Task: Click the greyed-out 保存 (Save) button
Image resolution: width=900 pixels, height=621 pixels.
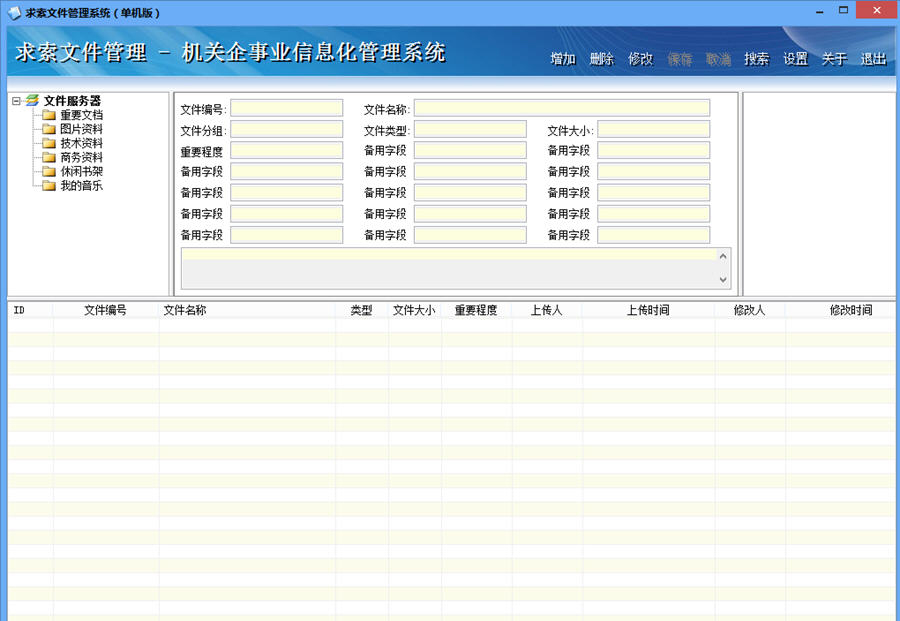Action: coord(679,59)
